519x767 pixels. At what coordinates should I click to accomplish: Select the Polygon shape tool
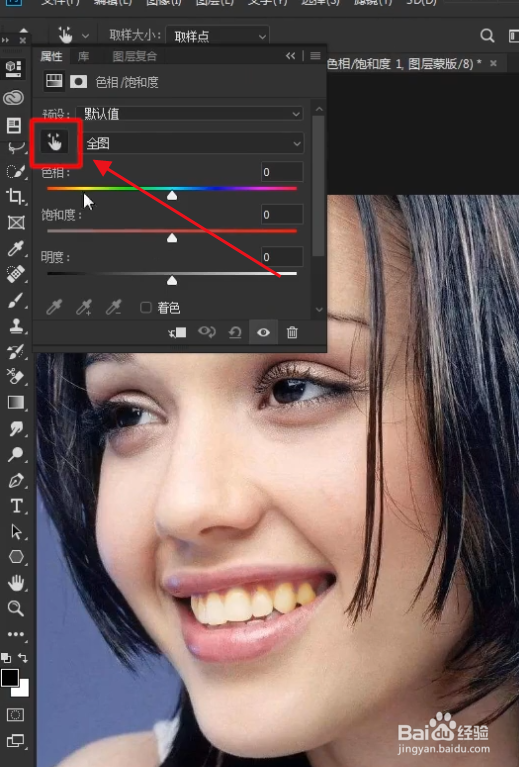(x=16, y=557)
